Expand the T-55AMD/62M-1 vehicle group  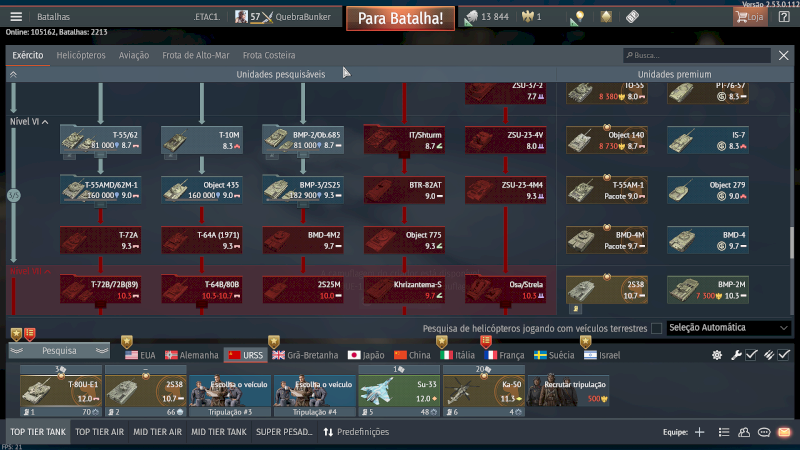pyautogui.click(x=101, y=206)
